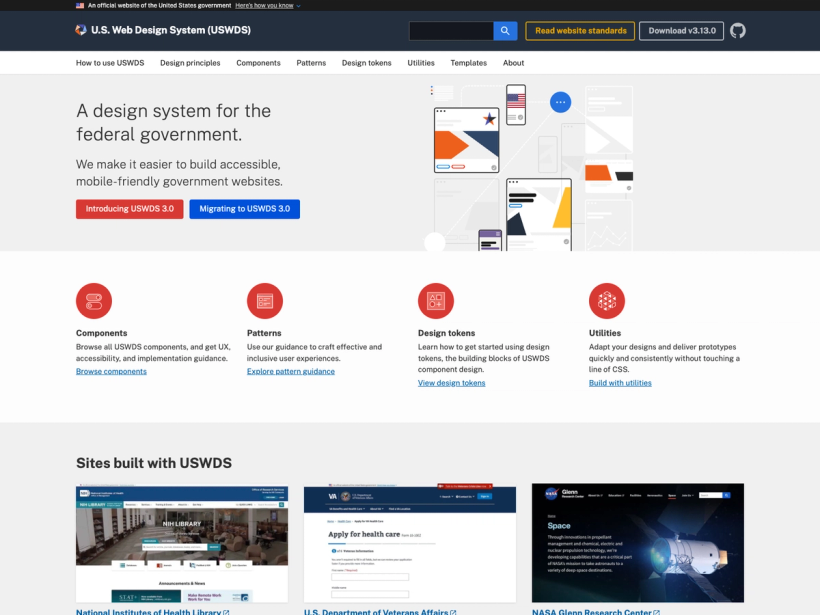Click the Utilities section heading text

click(605, 333)
